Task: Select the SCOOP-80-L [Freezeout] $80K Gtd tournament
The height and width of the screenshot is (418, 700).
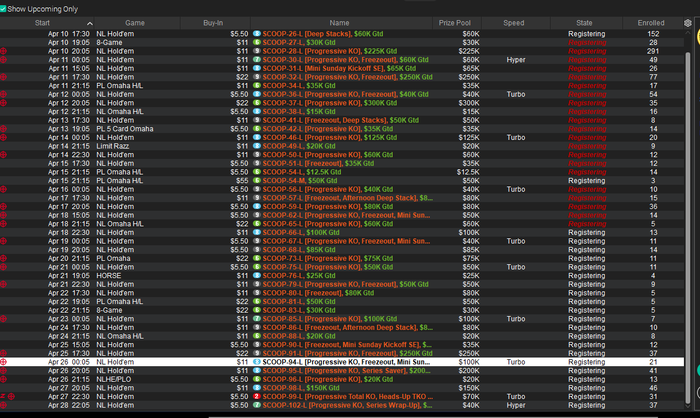Action: [342, 293]
